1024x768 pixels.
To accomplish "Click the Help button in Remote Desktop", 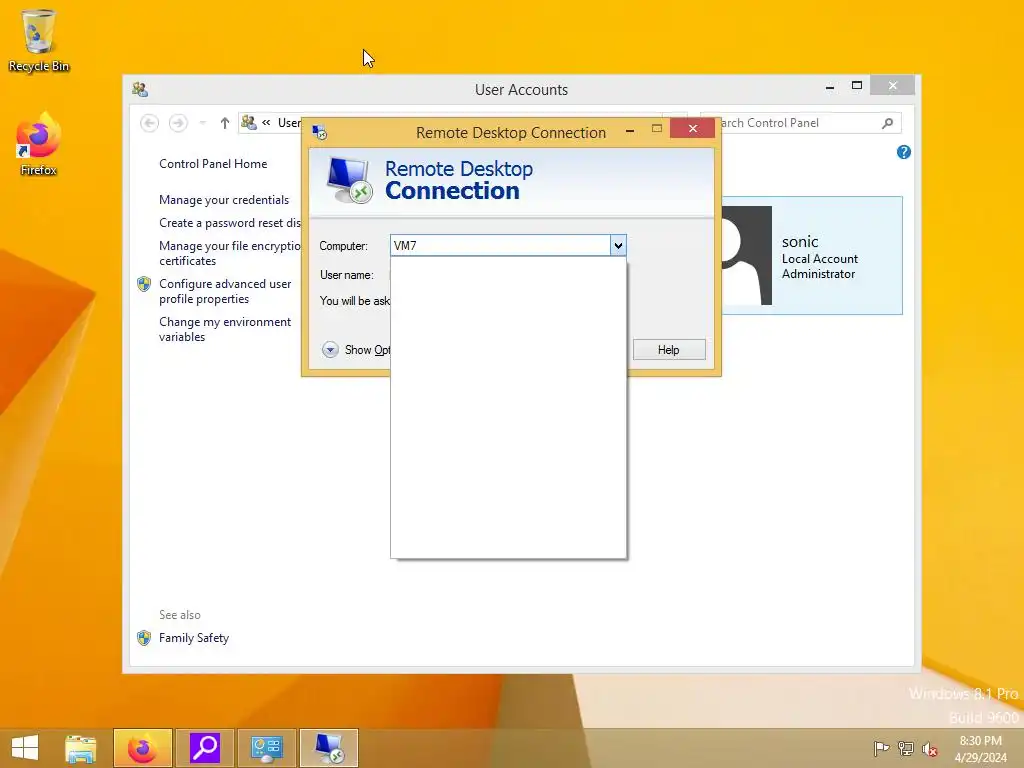I will [669, 349].
